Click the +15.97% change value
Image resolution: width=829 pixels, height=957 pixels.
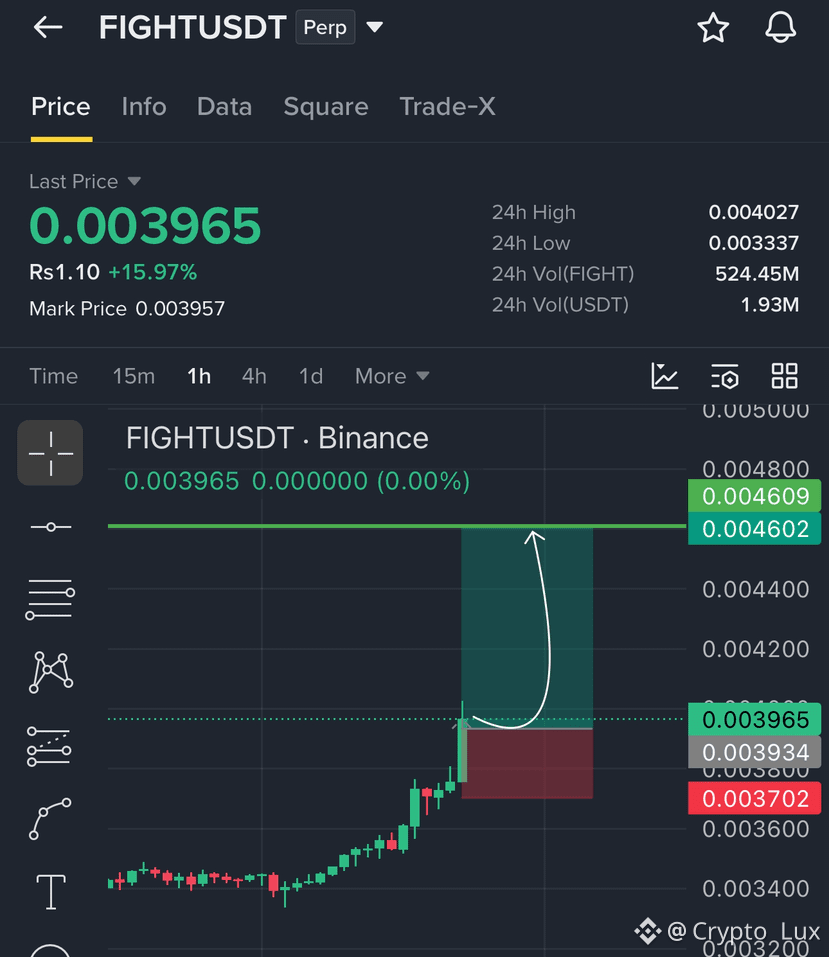pos(153,272)
